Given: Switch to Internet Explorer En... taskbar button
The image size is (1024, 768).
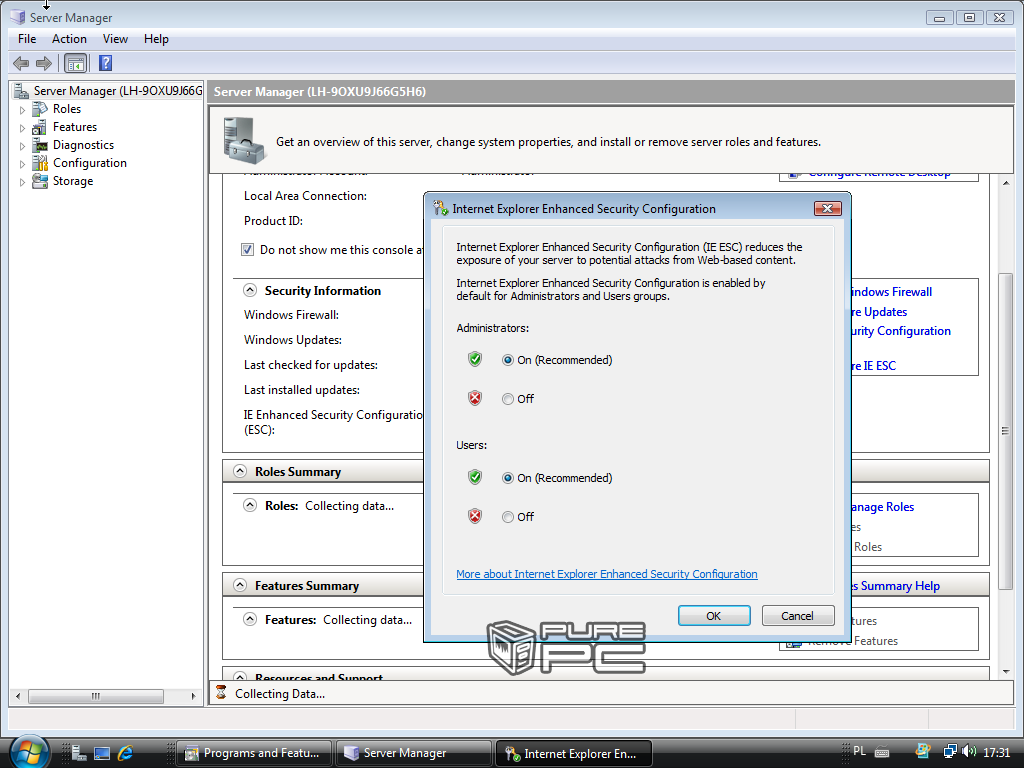Looking at the screenshot, I should pos(574,754).
